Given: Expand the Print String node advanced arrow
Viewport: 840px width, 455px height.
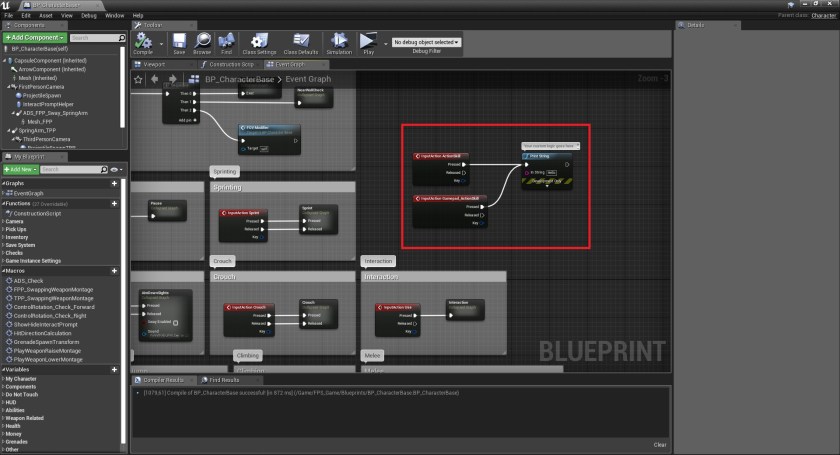Looking at the screenshot, I should (547, 186).
